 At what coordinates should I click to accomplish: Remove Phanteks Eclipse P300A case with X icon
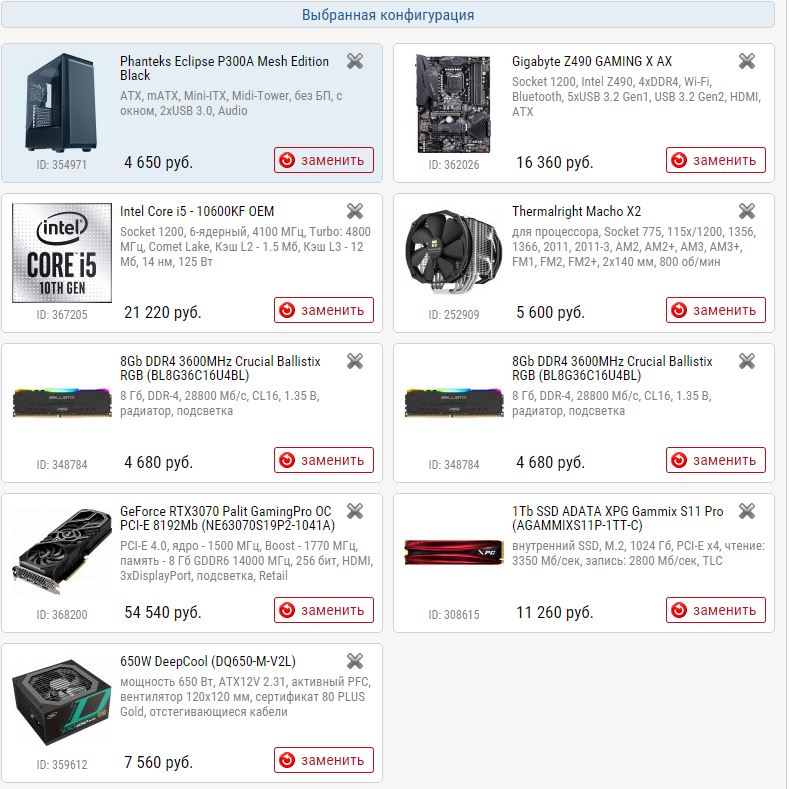pyautogui.click(x=355, y=61)
